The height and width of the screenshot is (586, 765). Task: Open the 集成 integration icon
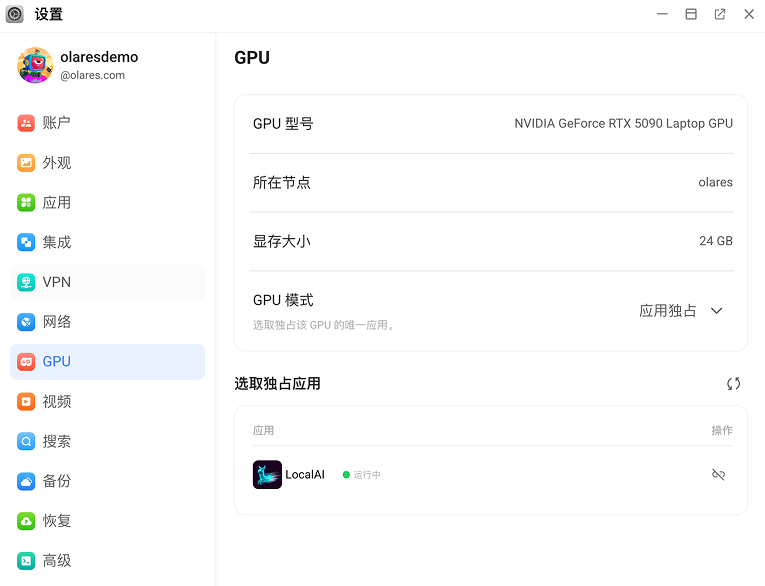(x=26, y=242)
